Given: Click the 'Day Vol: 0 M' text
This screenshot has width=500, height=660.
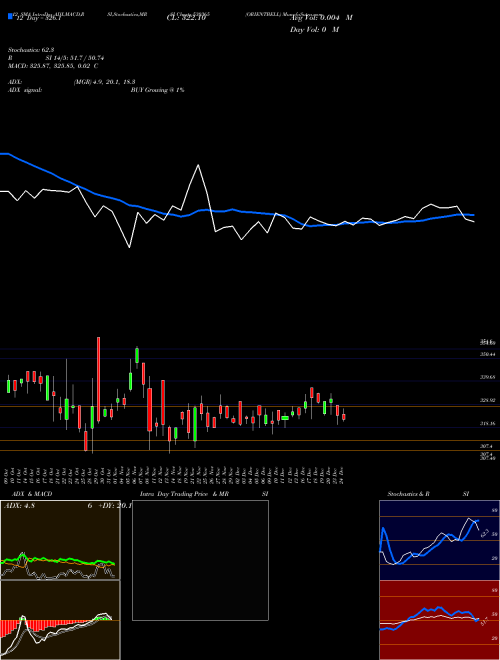Looking at the screenshot, I should tap(314, 29).
